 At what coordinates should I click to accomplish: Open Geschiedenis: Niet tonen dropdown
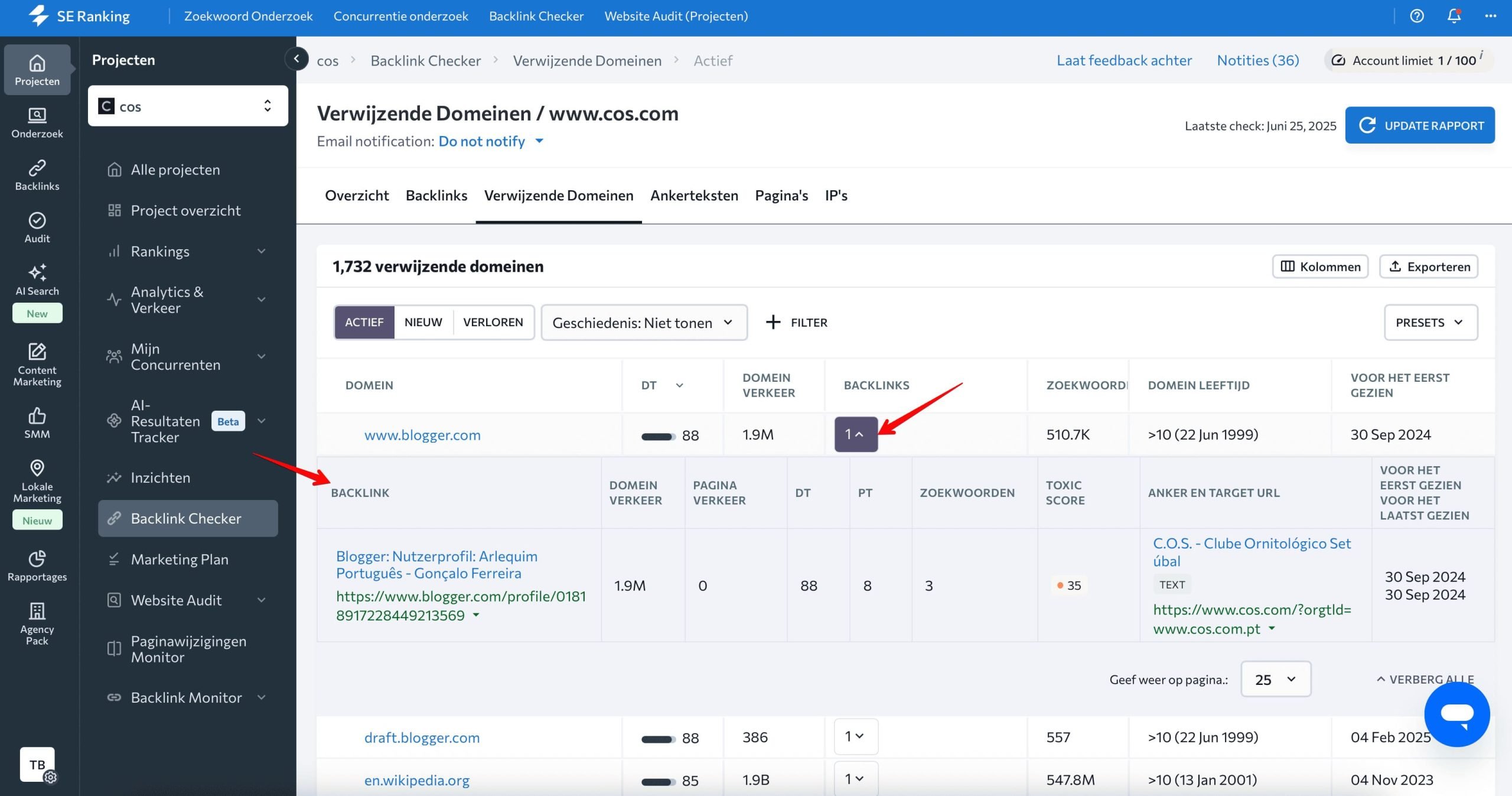pyautogui.click(x=644, y=322)
